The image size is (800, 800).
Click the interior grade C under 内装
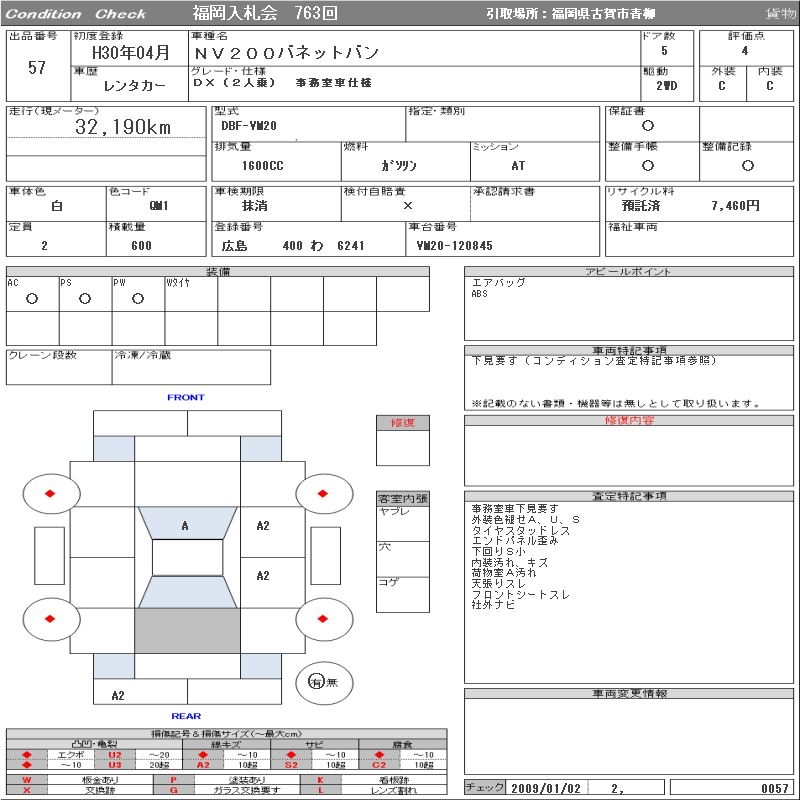769,86
